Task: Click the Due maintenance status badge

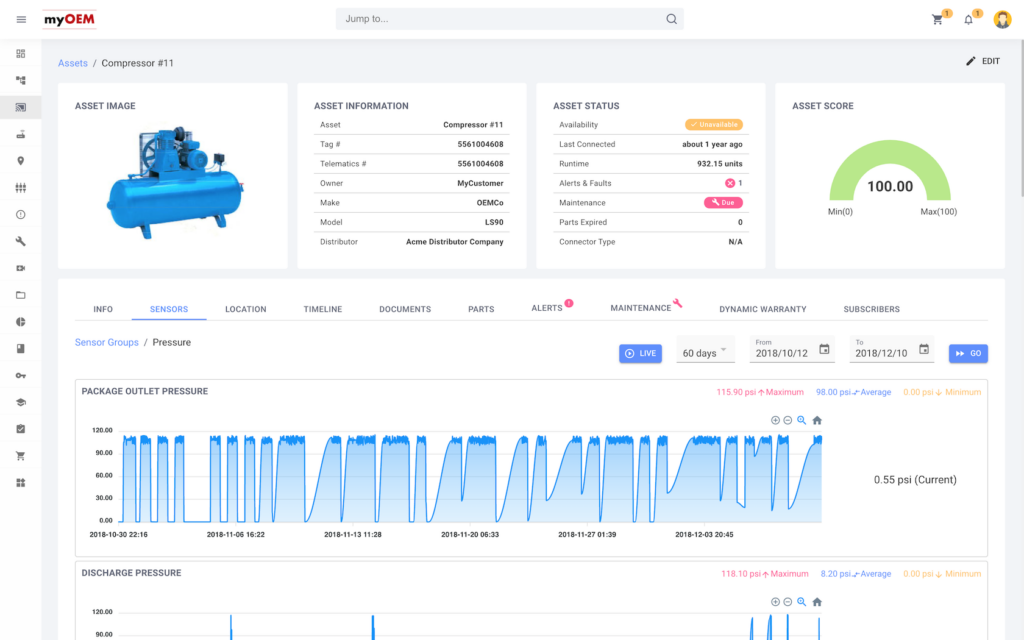Action: 723,202
